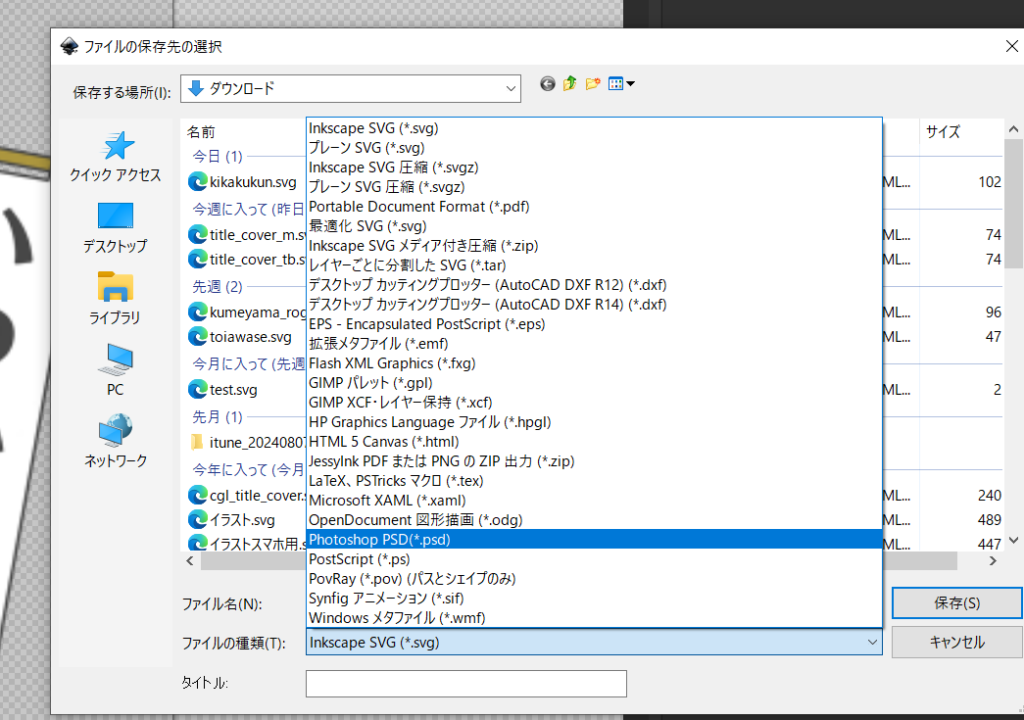Choose AutoCAD DXF R12 (*.dxf) option
Screen dimensions: 1024x720
[x=594, y=285]
